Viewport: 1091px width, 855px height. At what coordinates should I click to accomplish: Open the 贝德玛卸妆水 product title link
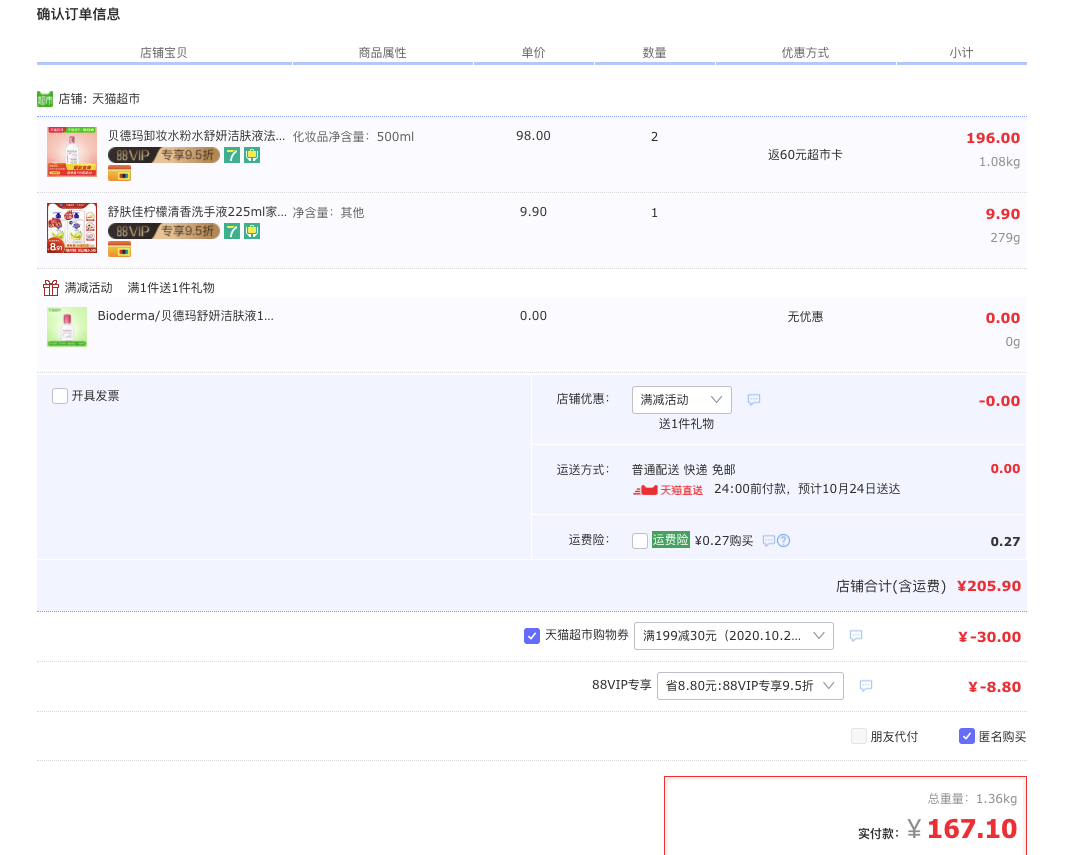coord(196,136)
